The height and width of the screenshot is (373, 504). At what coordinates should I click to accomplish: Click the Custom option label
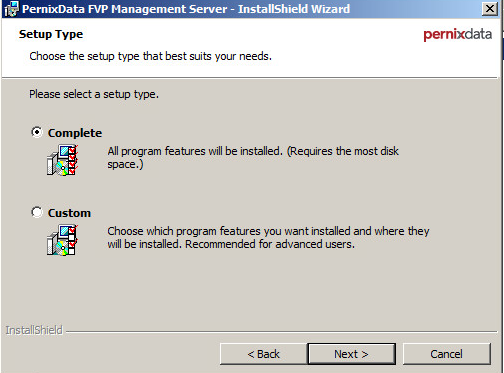click(69, 213)
